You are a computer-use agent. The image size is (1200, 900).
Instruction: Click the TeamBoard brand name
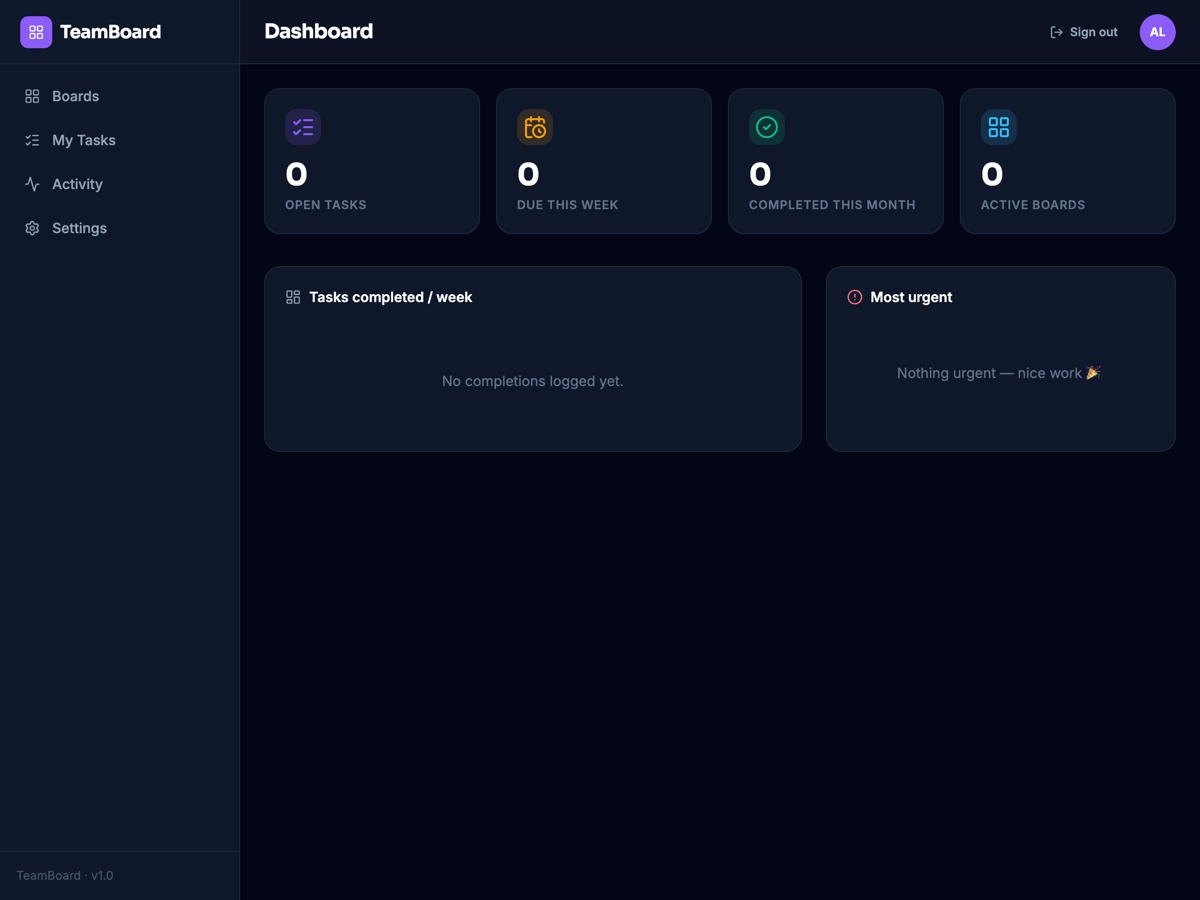(110, 32)
